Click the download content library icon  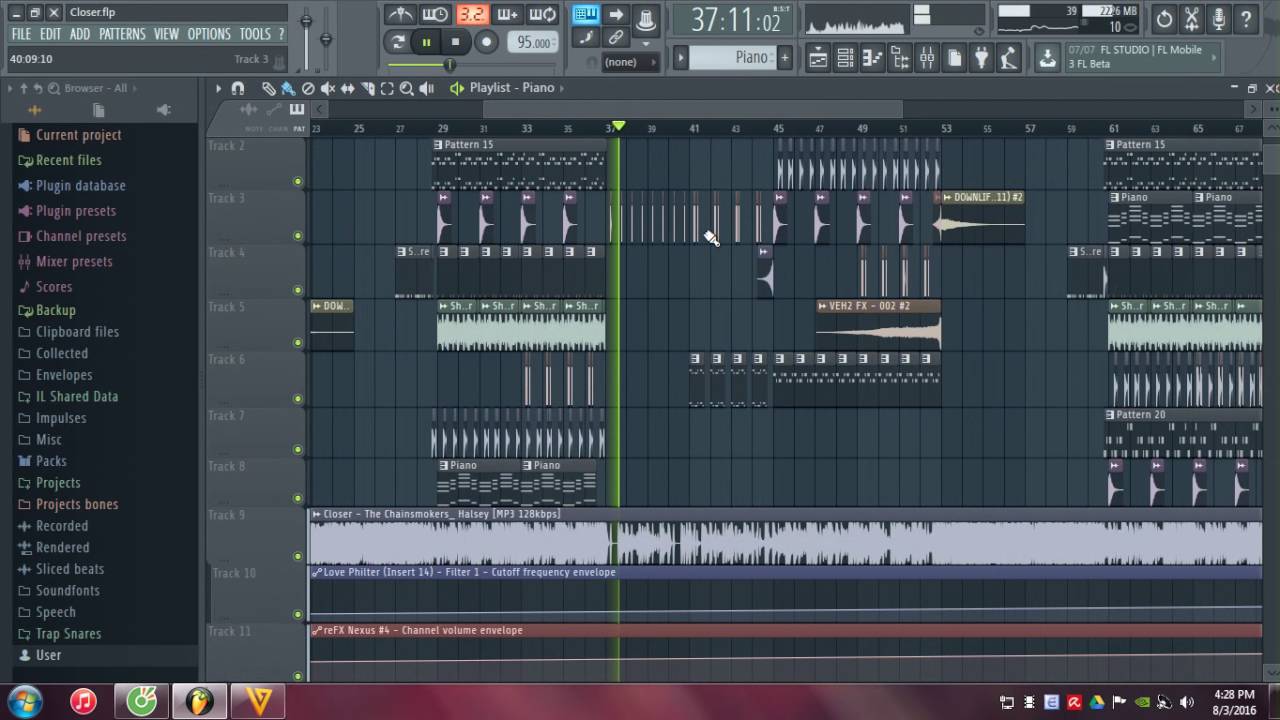pos(1047,58)
